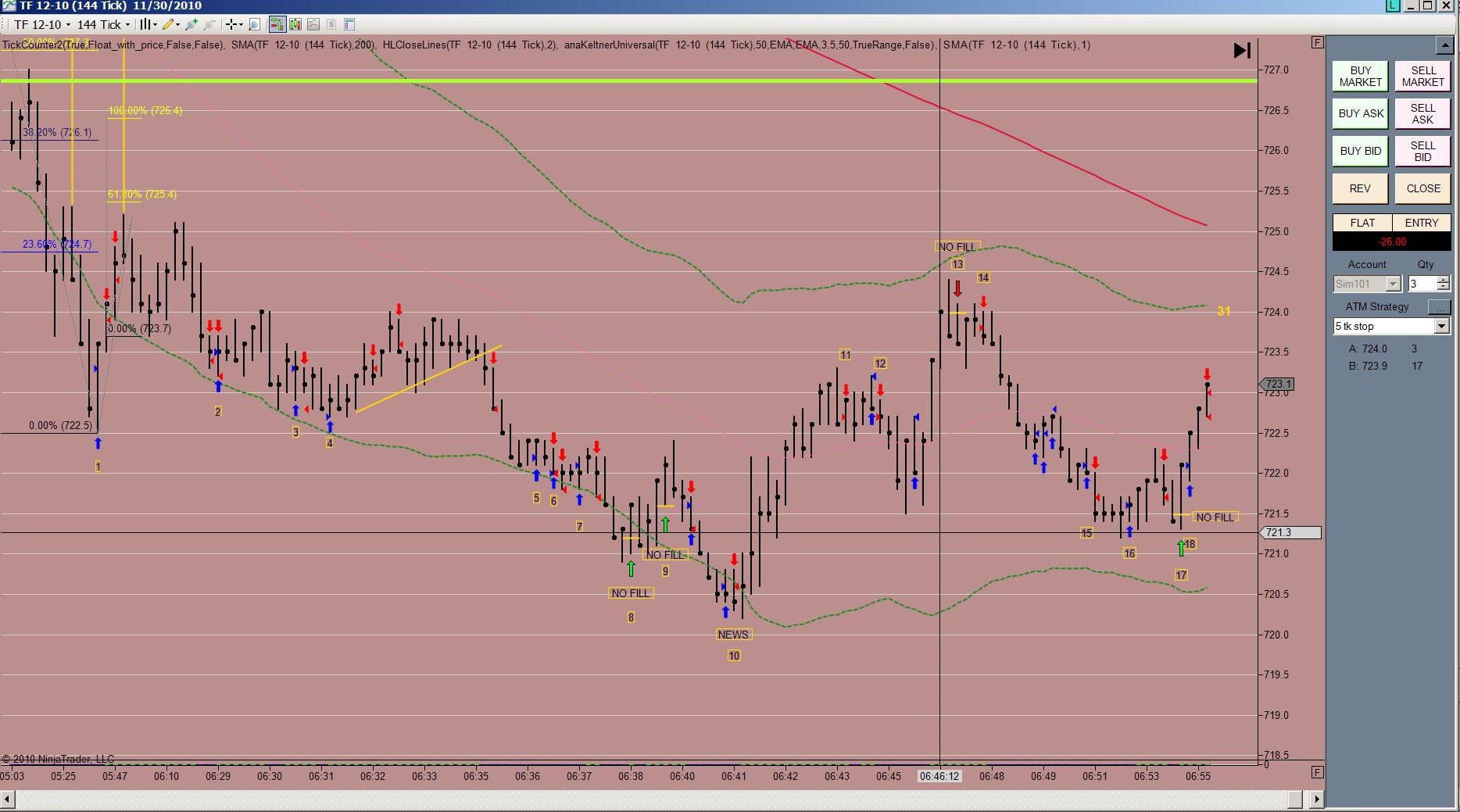Click the 727.0 price axis label
1460x812 pixels.
coord(1276,70)
